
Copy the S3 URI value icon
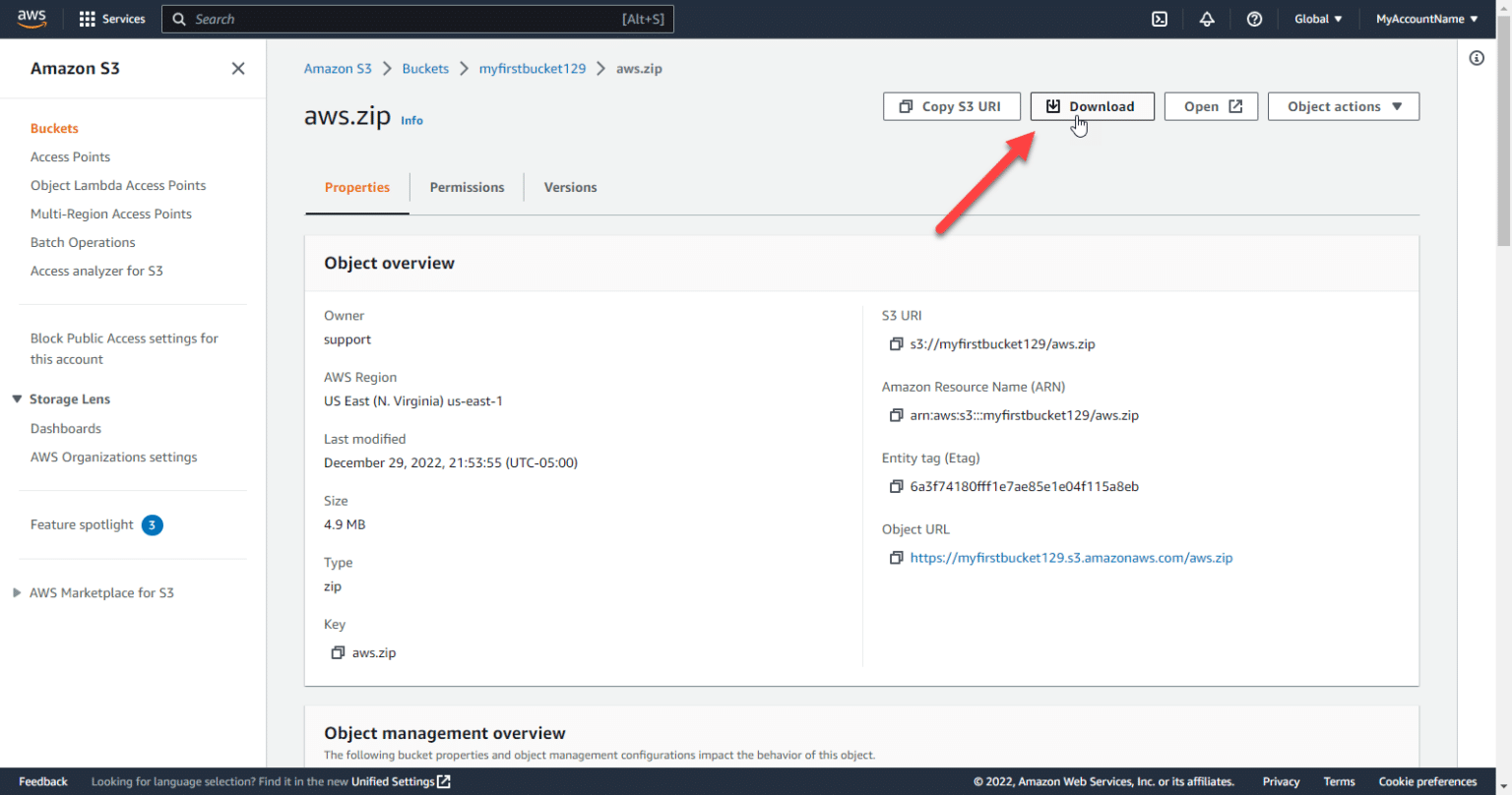click(x=896, y=344)
